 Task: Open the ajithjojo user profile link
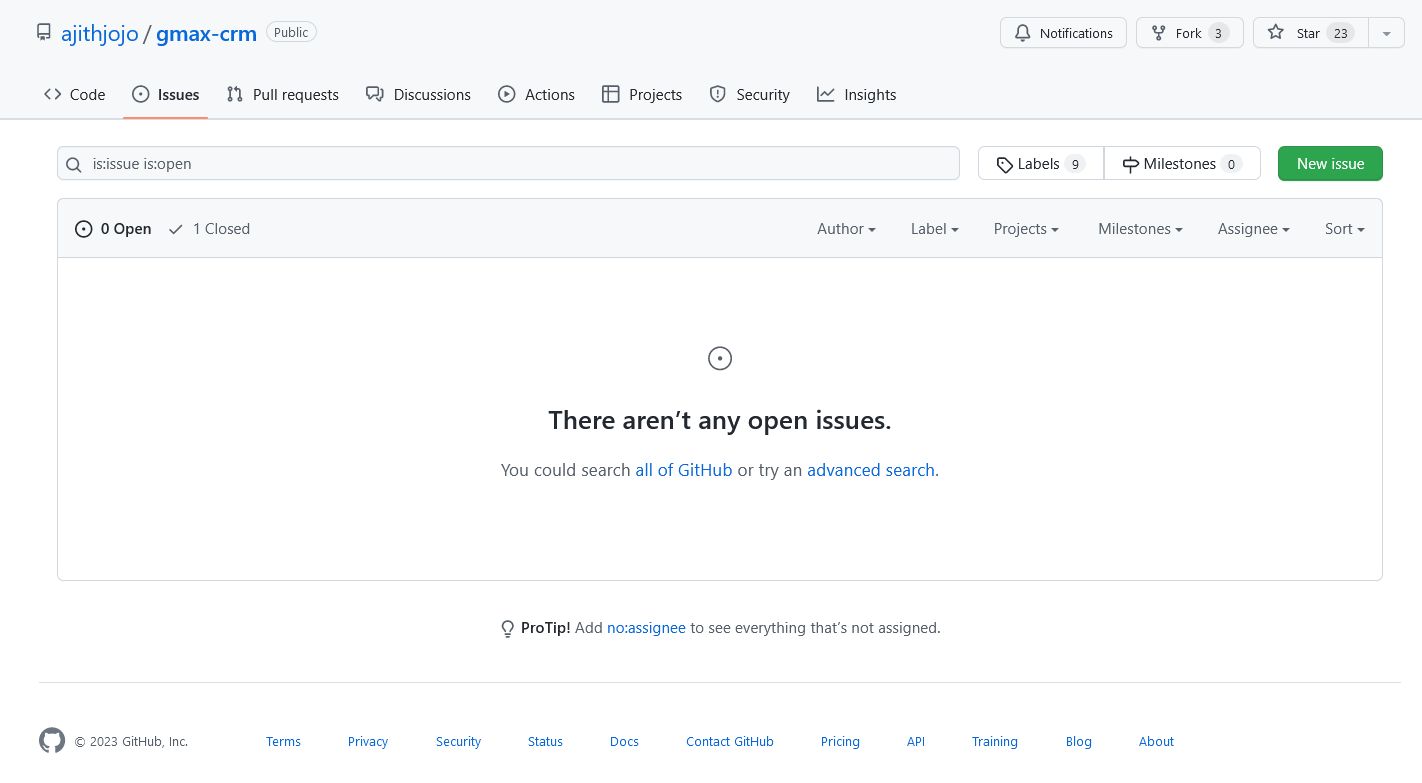(100, 33)
